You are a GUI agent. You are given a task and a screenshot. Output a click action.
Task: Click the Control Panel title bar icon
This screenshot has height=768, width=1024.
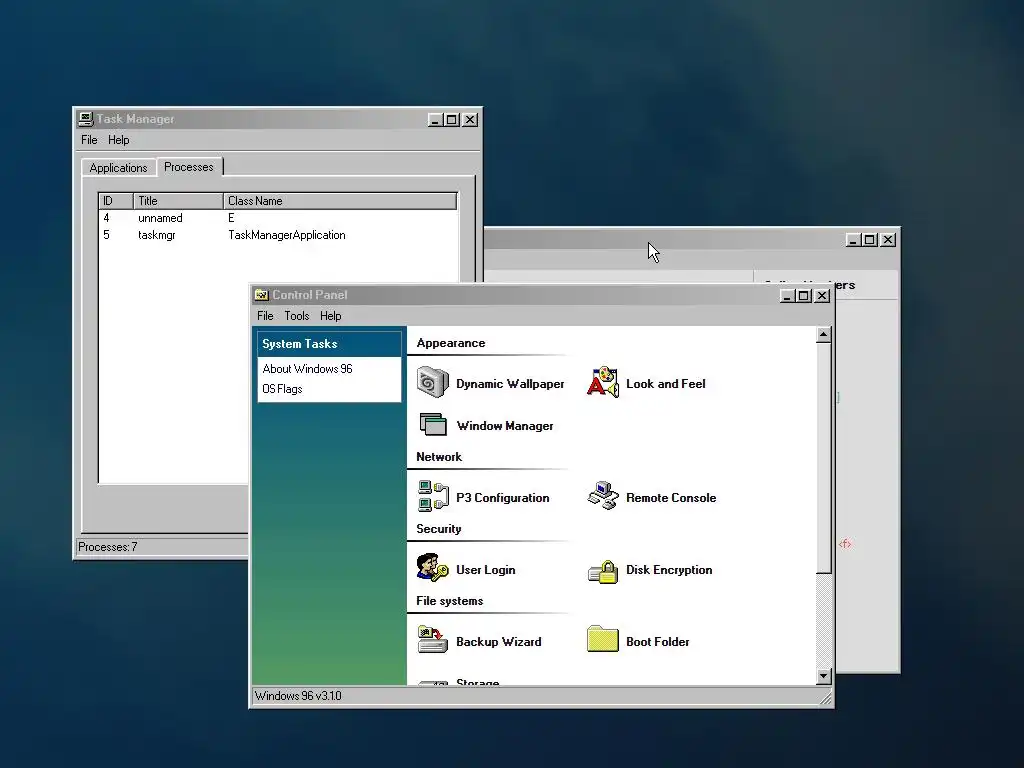(262, 295)
